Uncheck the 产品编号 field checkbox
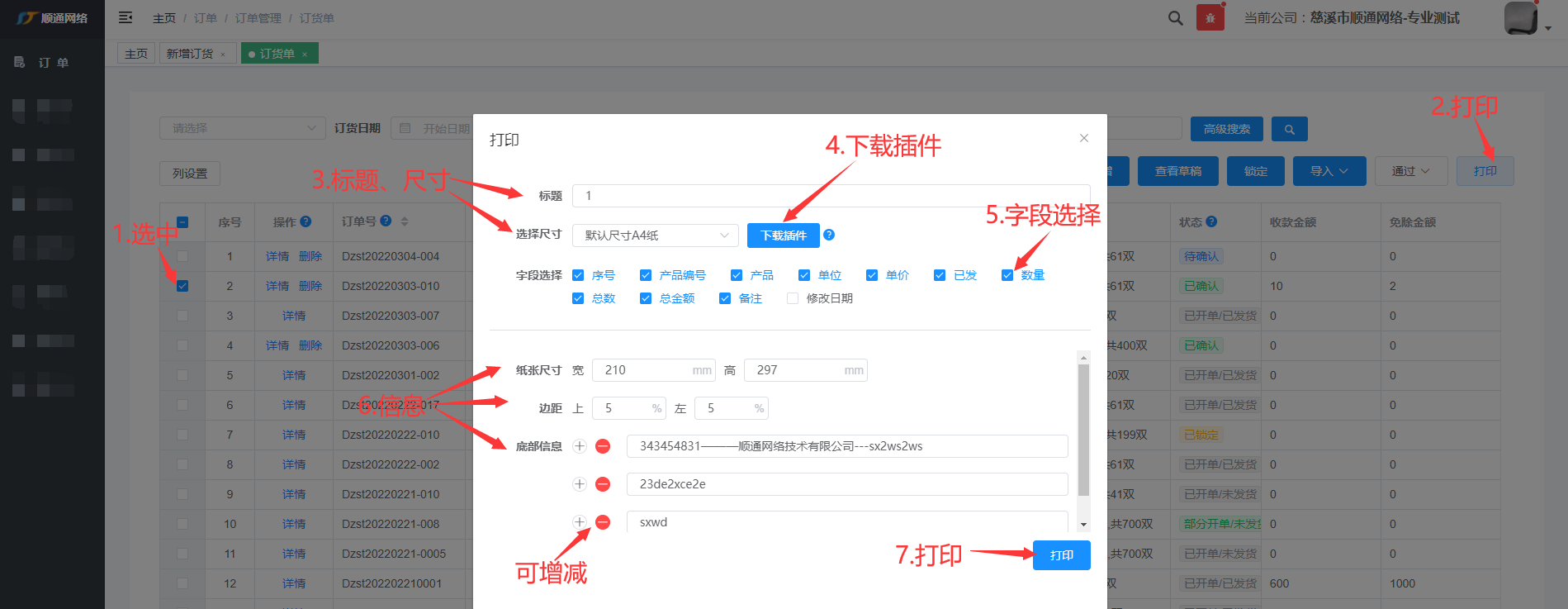The height and width of the screenshot is (609, 1568). tap(646, 275)
